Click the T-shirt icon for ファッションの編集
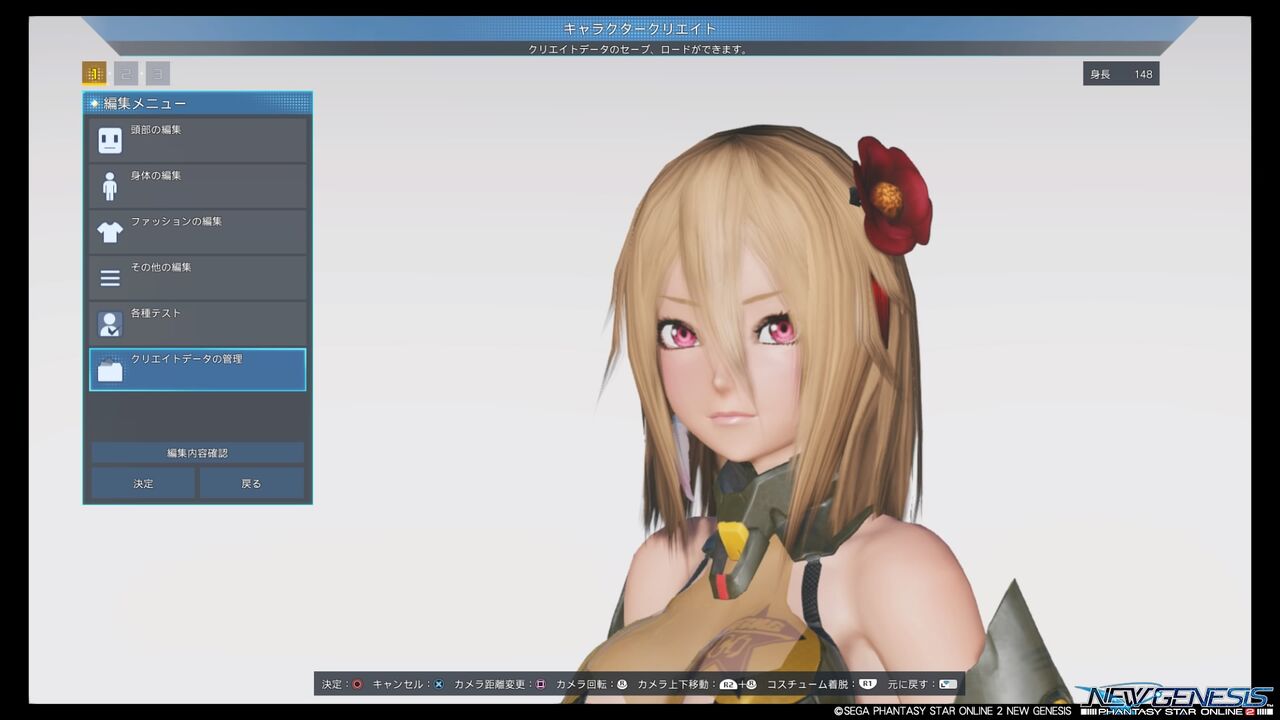The height and width of the screenshot is (720, 1280). (110, 232)
